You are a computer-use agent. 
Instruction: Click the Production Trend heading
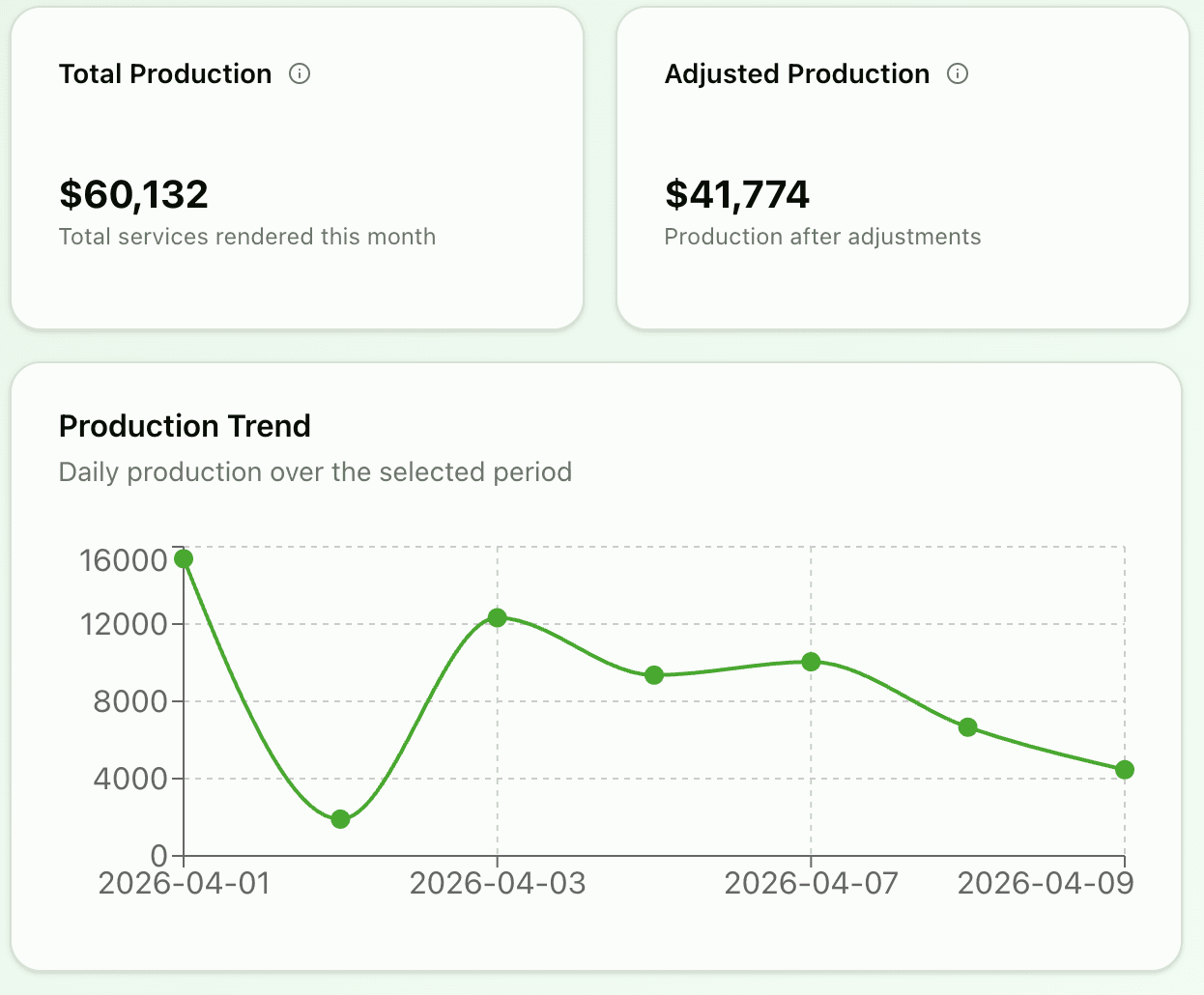click(185, 426)
